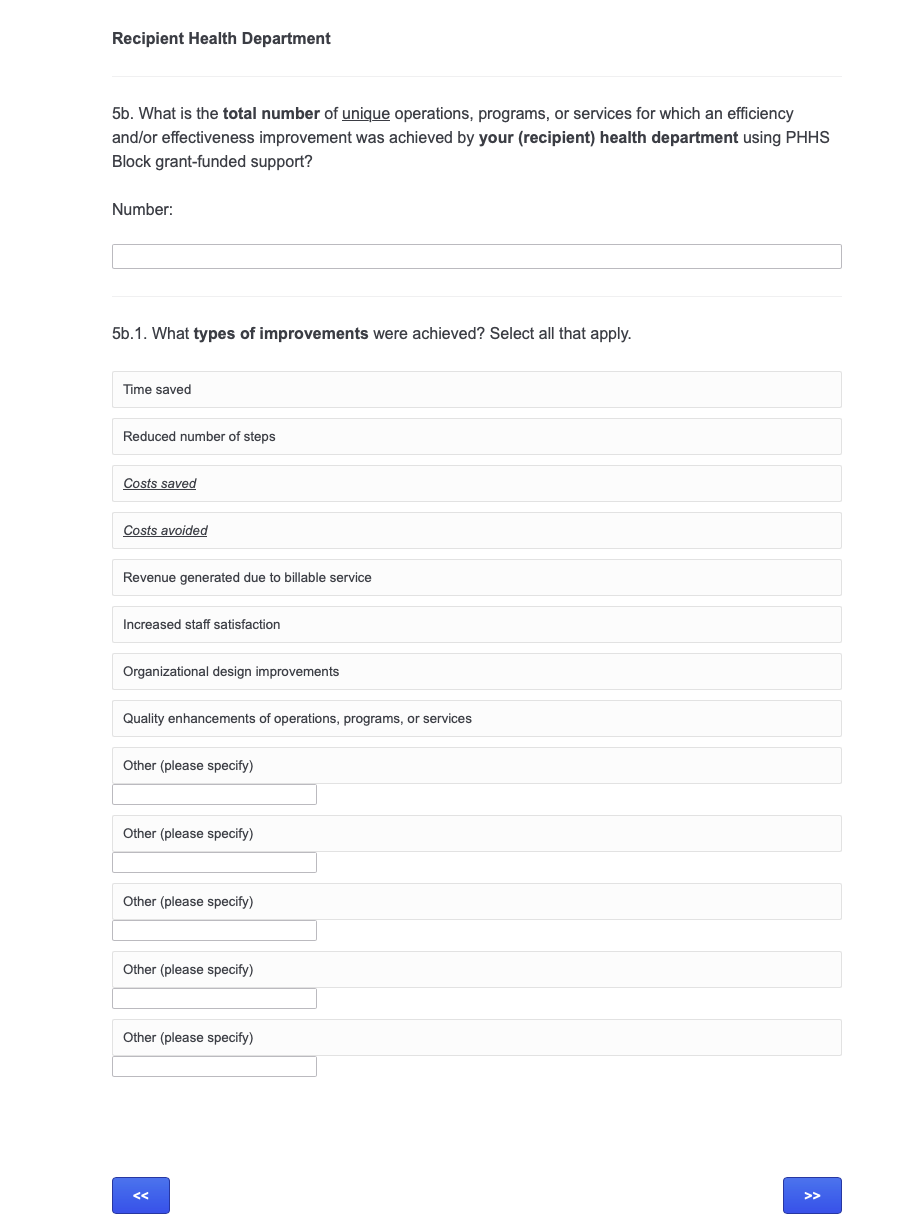Advance with the >> next button

(x=812, y=1196)
